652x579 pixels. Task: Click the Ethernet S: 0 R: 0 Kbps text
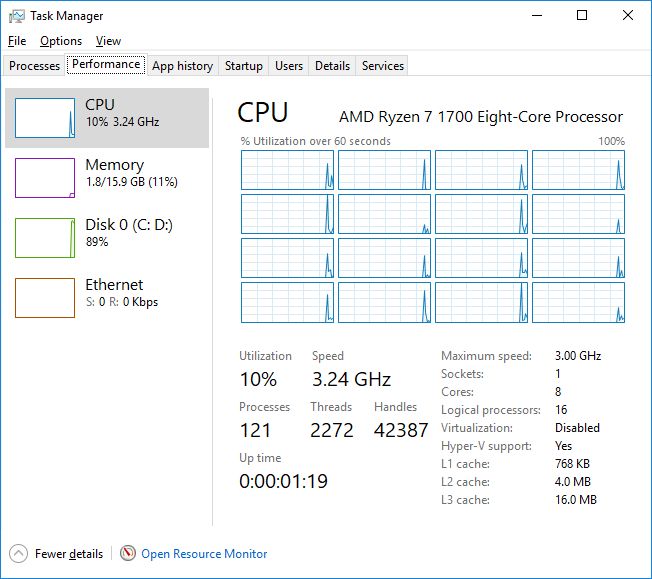click(x=122, y=302)
